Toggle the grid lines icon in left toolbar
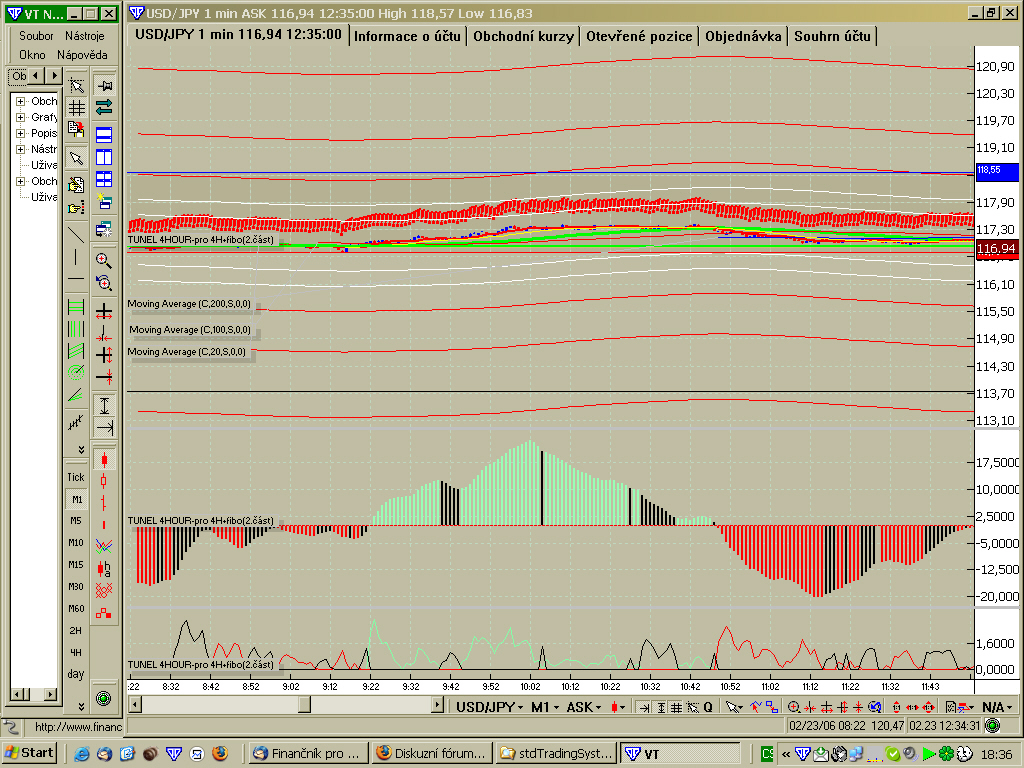The width and height of the screenshot is (1024, 768). 76,108
